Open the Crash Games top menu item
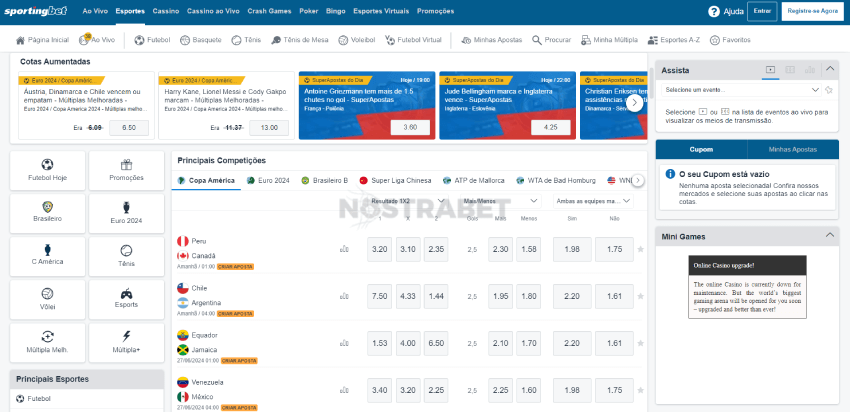 pos(269,11)
